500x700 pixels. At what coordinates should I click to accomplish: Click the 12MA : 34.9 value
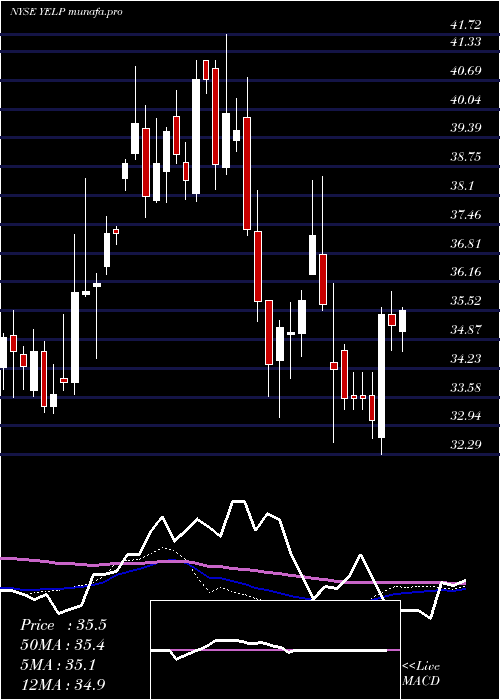(x=63, y=685)
